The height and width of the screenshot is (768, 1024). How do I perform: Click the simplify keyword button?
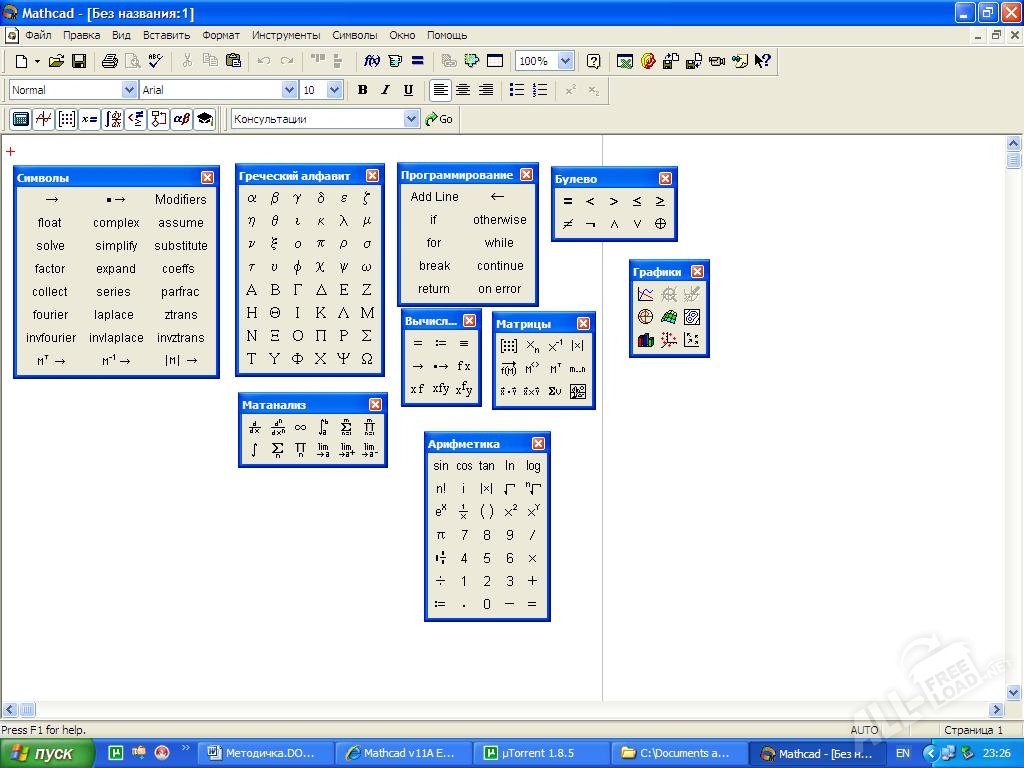point(116,246)
